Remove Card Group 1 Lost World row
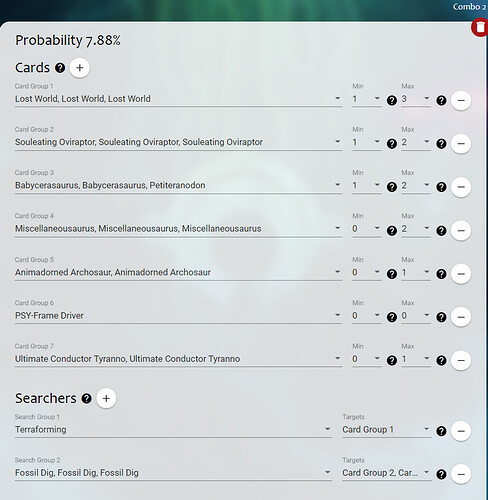The image size is (488, 500). (461, 100)
